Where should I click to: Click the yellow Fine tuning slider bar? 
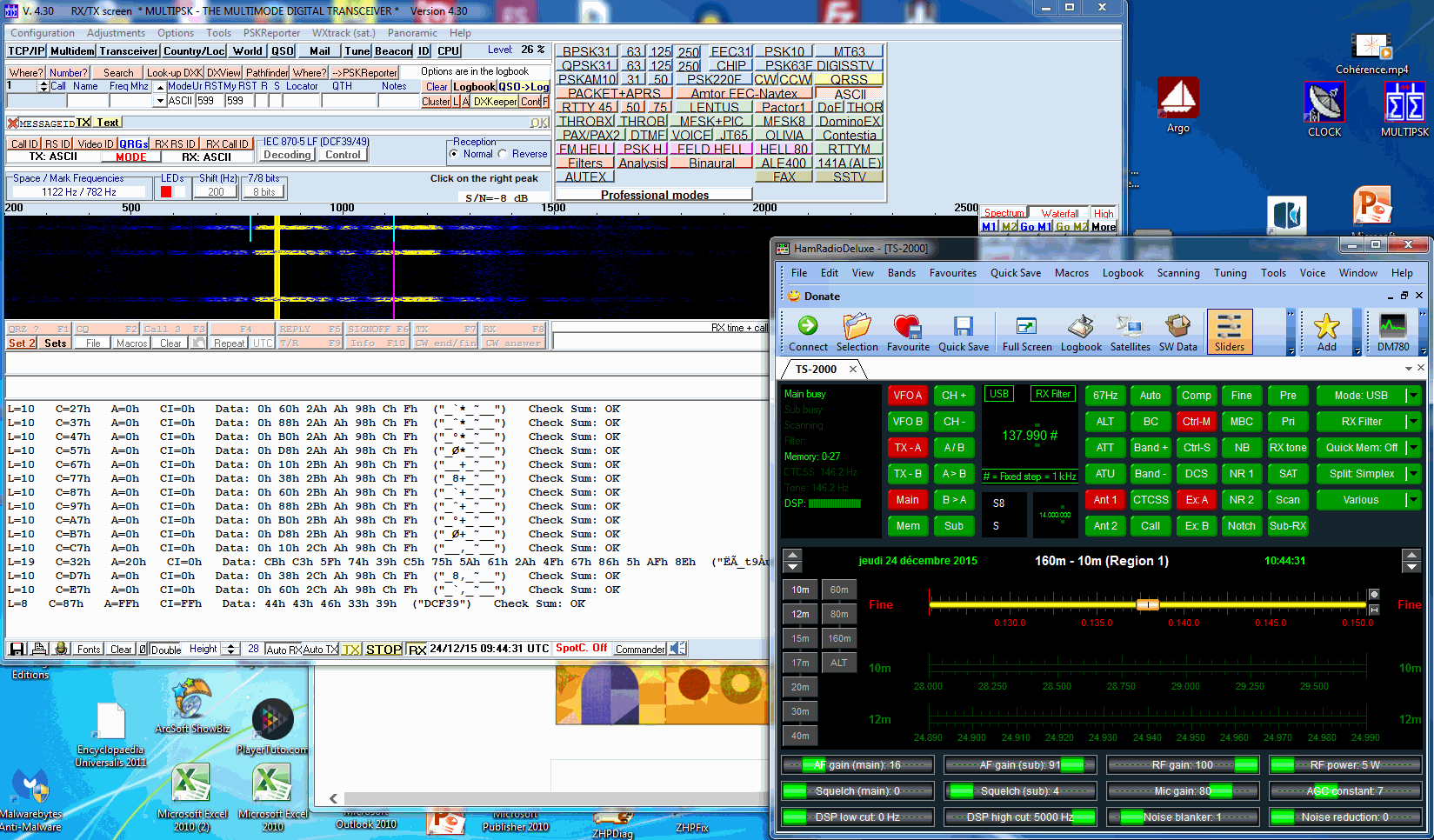[x=1148, y=604]
